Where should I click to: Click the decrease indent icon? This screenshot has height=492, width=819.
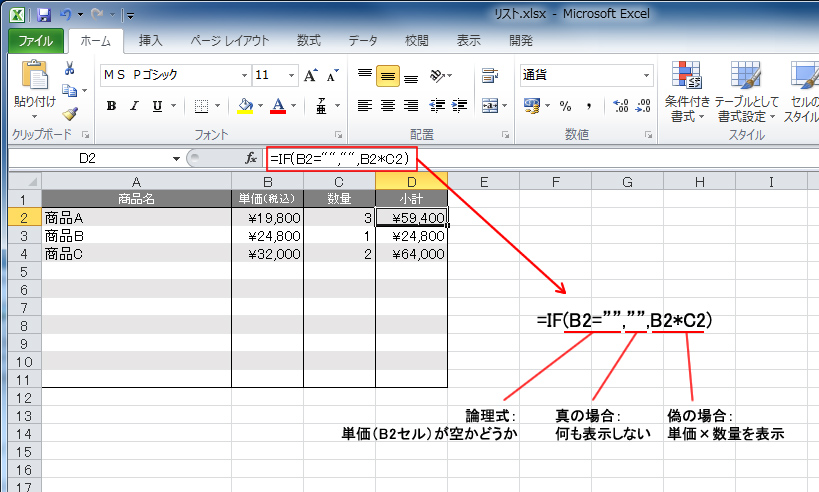tap(437, 106)
